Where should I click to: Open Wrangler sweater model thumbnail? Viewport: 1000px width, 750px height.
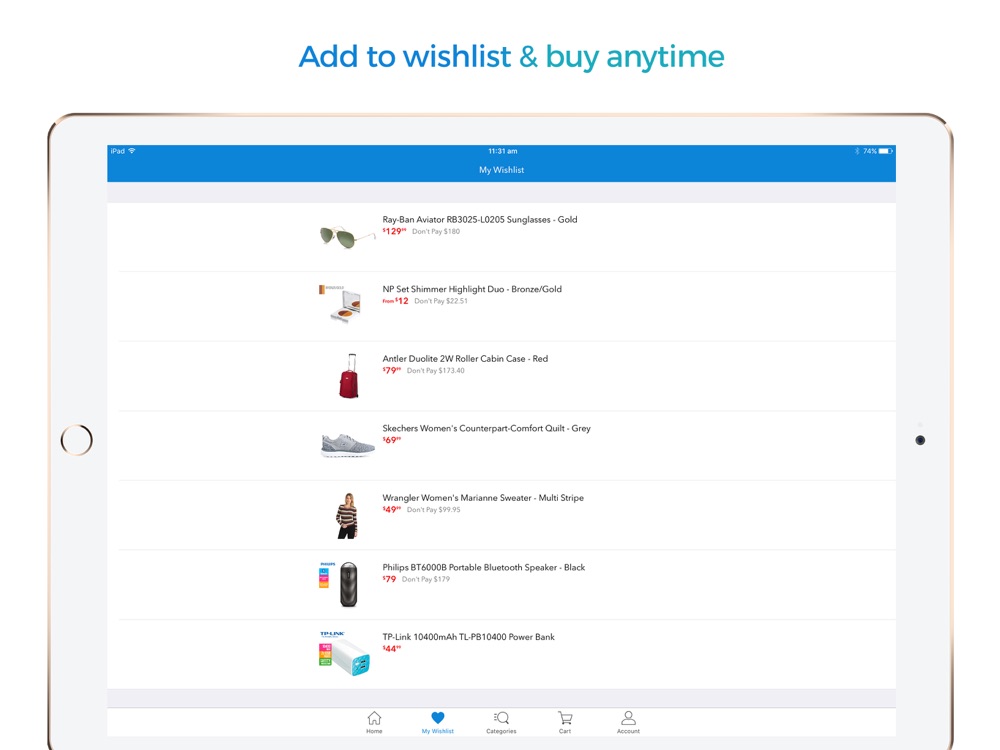(x=348, y=515)
